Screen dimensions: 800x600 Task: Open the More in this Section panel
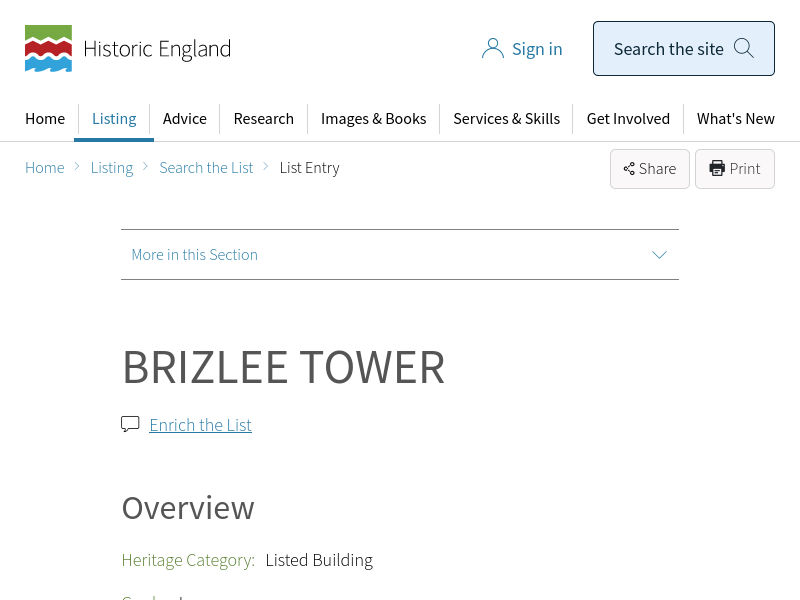tap(195, 255)
